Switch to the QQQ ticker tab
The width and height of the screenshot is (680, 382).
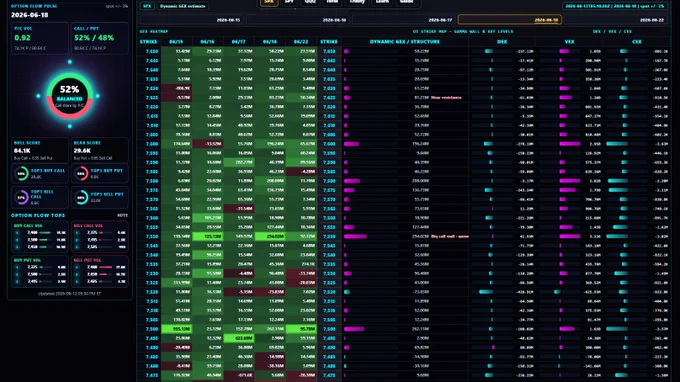point(310,2)
